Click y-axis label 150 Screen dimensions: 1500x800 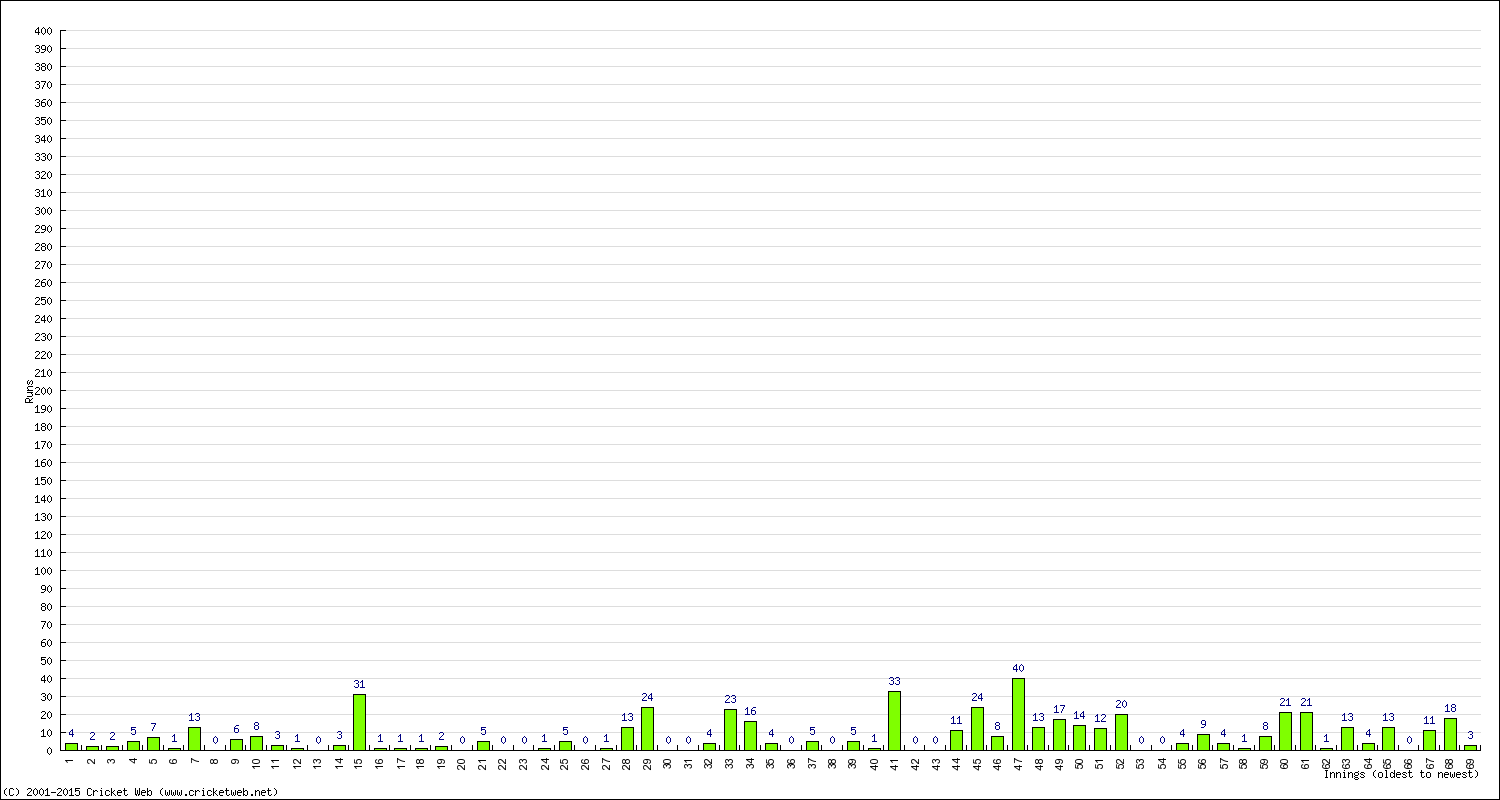pyautogui.click(x=42, y=481)
